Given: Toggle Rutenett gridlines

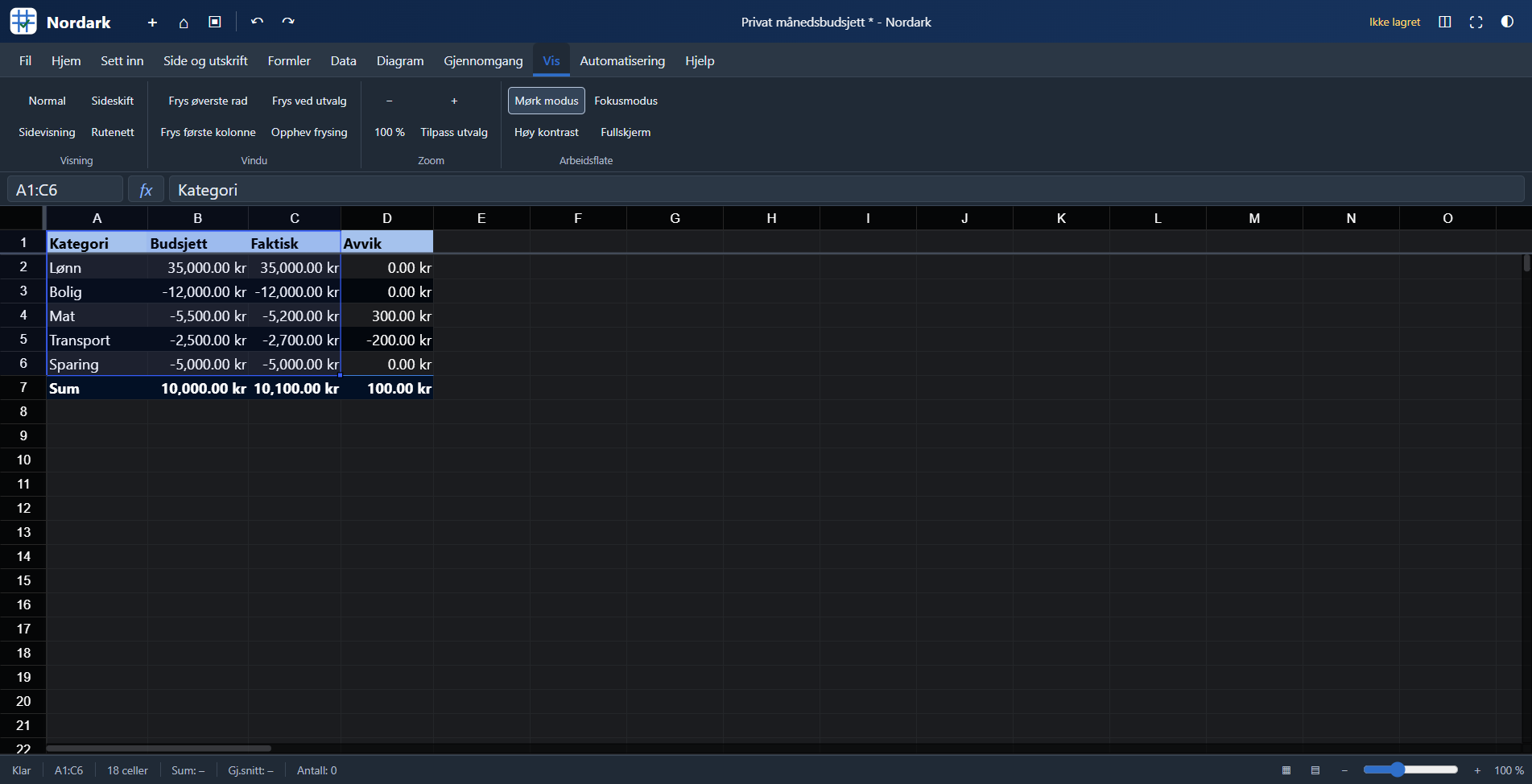Looking at the screenshot, I should (x=113, y=132).
